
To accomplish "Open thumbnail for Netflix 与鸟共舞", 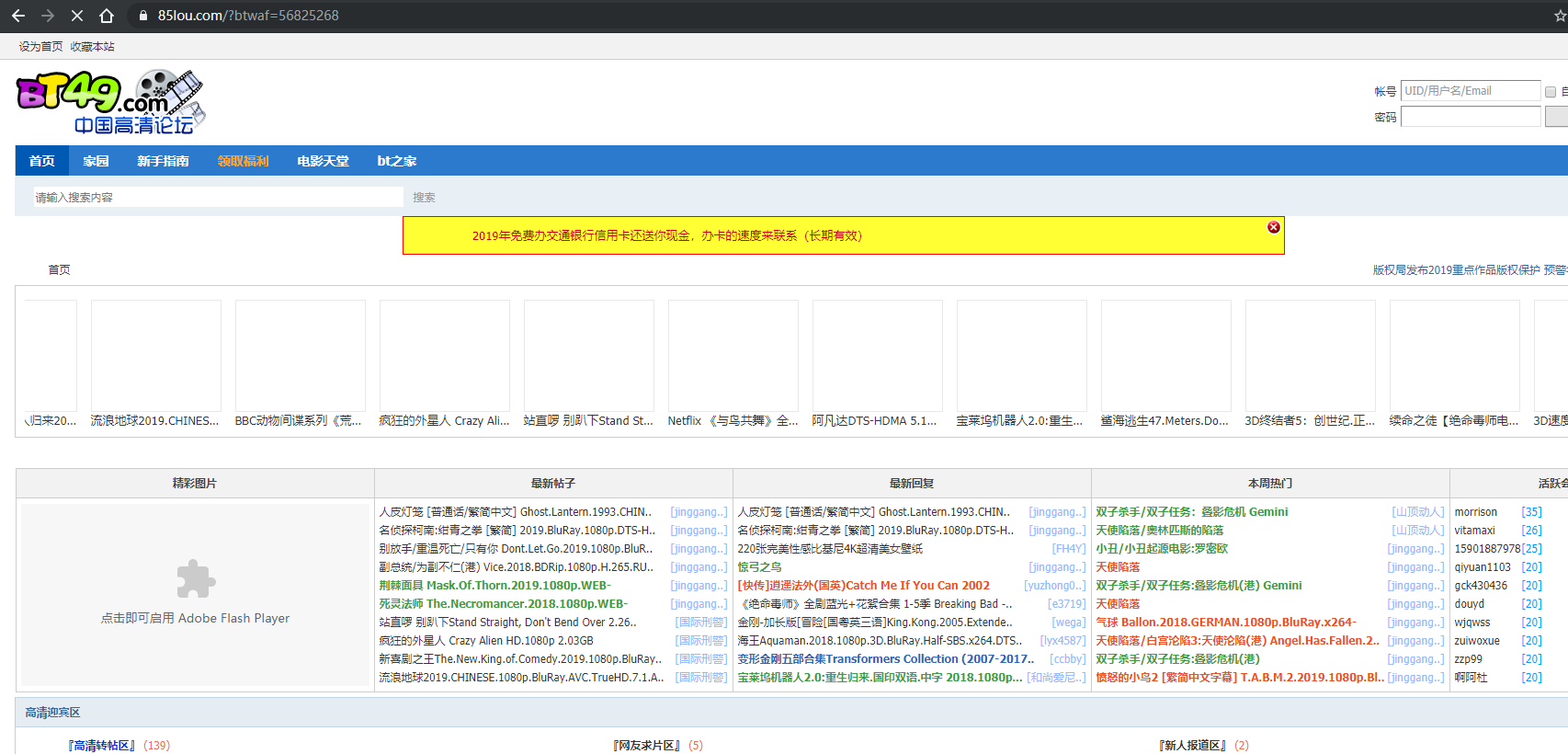I will 733,355.
